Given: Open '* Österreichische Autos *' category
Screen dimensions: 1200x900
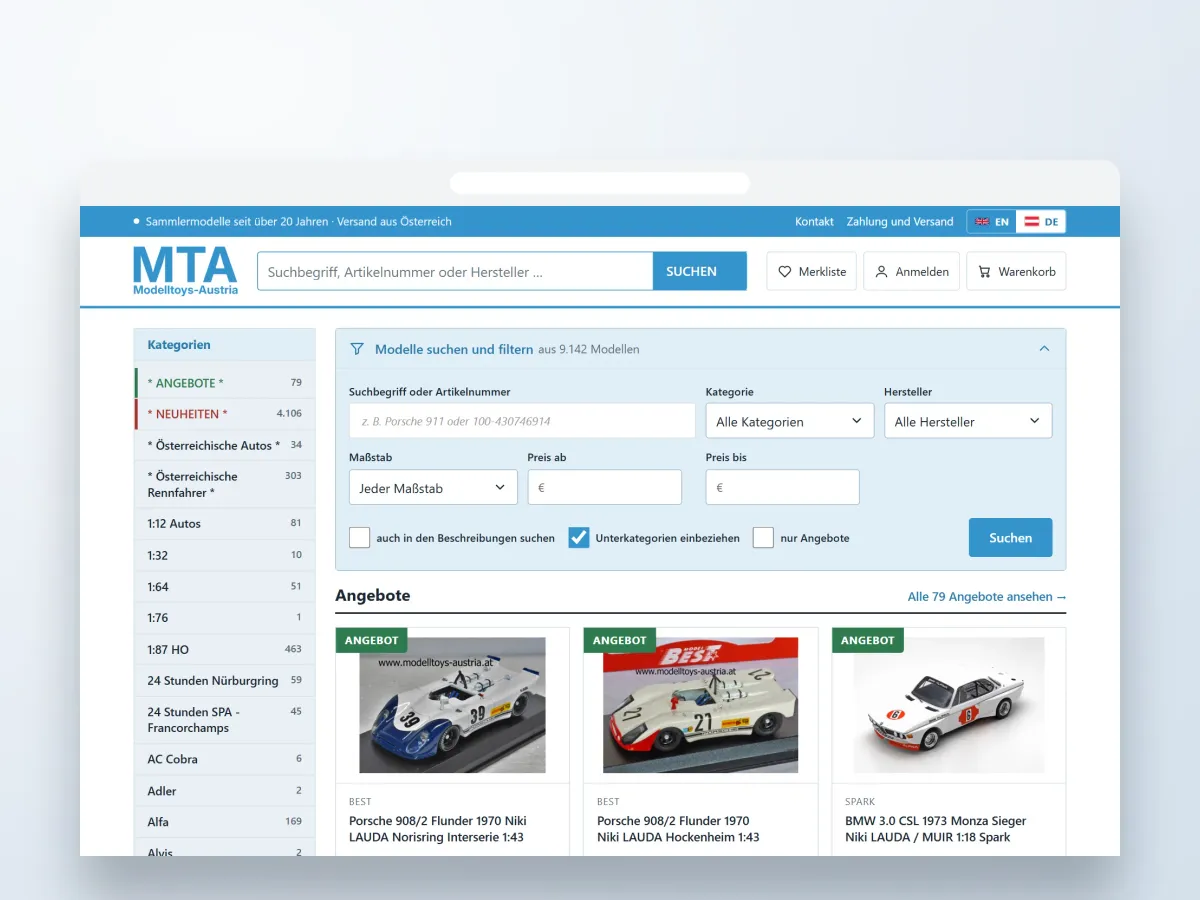Looking at the screenshot, I should 225,445.
